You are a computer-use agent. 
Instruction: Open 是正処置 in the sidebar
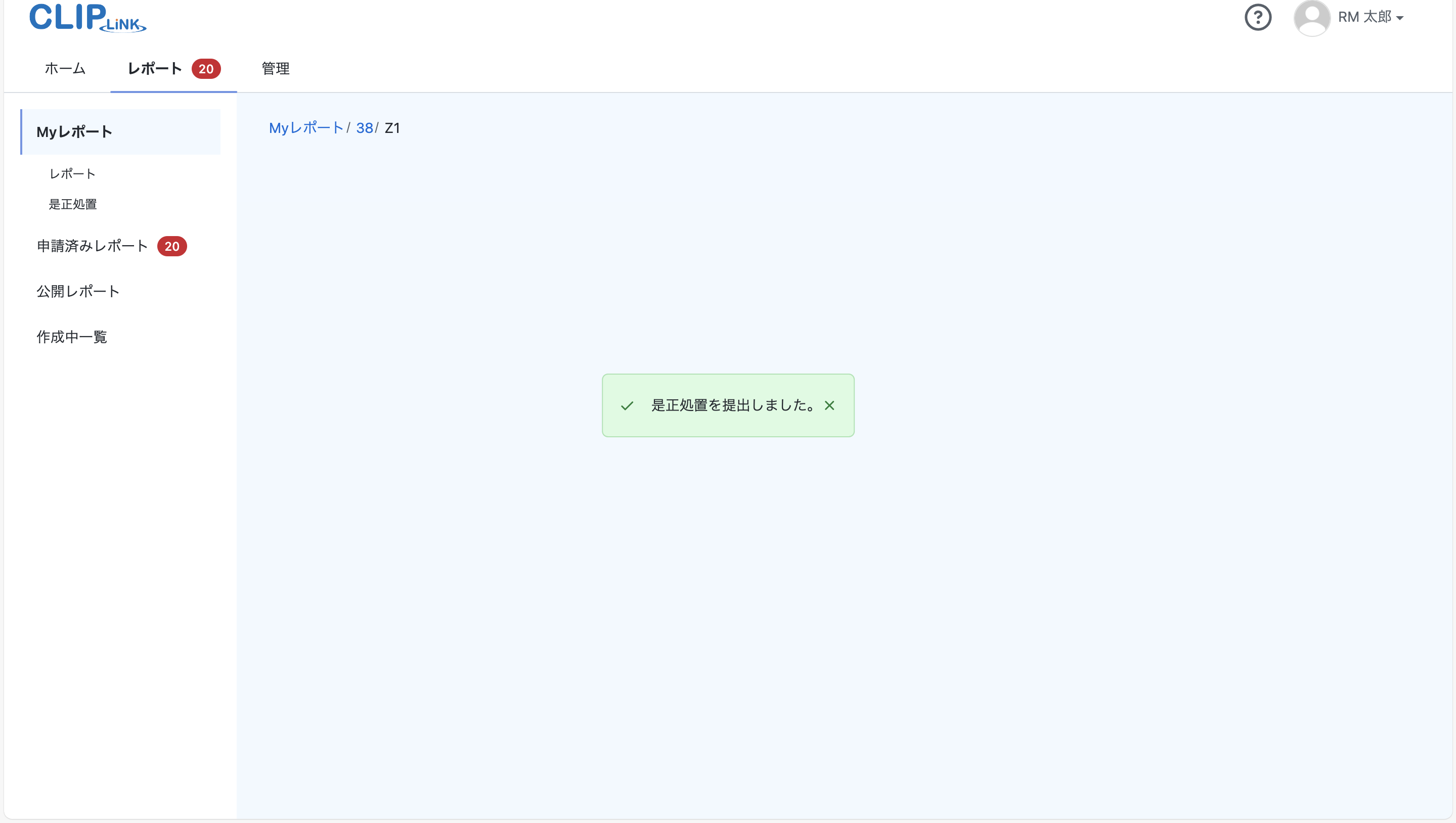72,204
